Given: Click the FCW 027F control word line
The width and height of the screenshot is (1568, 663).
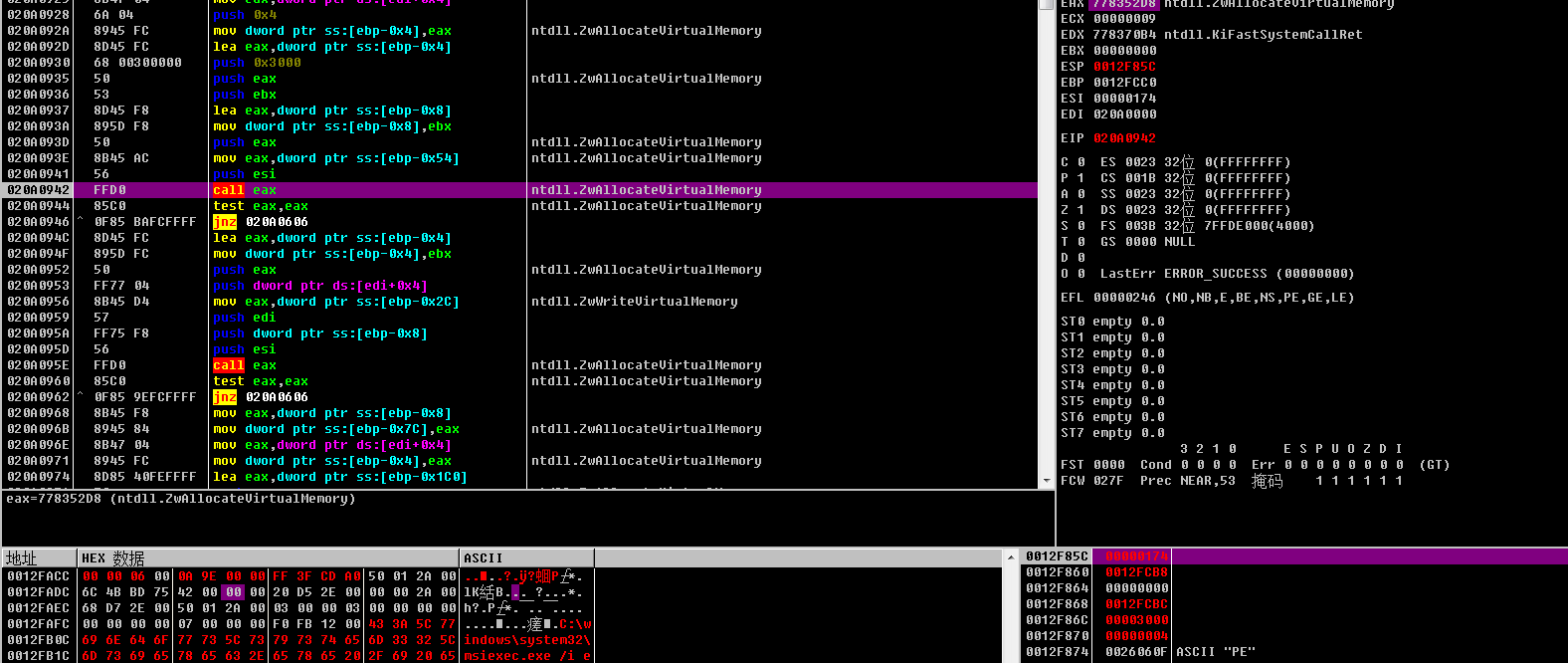Looking at the screenshot, I should pos(1232,481).
